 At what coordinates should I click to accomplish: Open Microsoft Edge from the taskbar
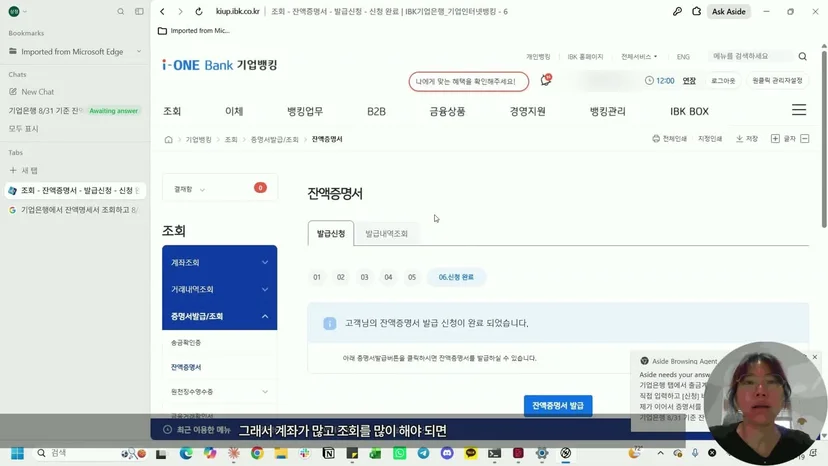[186, 453]
